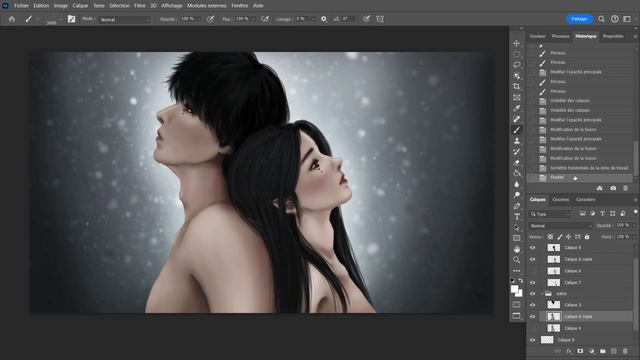Hide the Calque 9 layer
640x360 pixels.
tap(533, 340)
